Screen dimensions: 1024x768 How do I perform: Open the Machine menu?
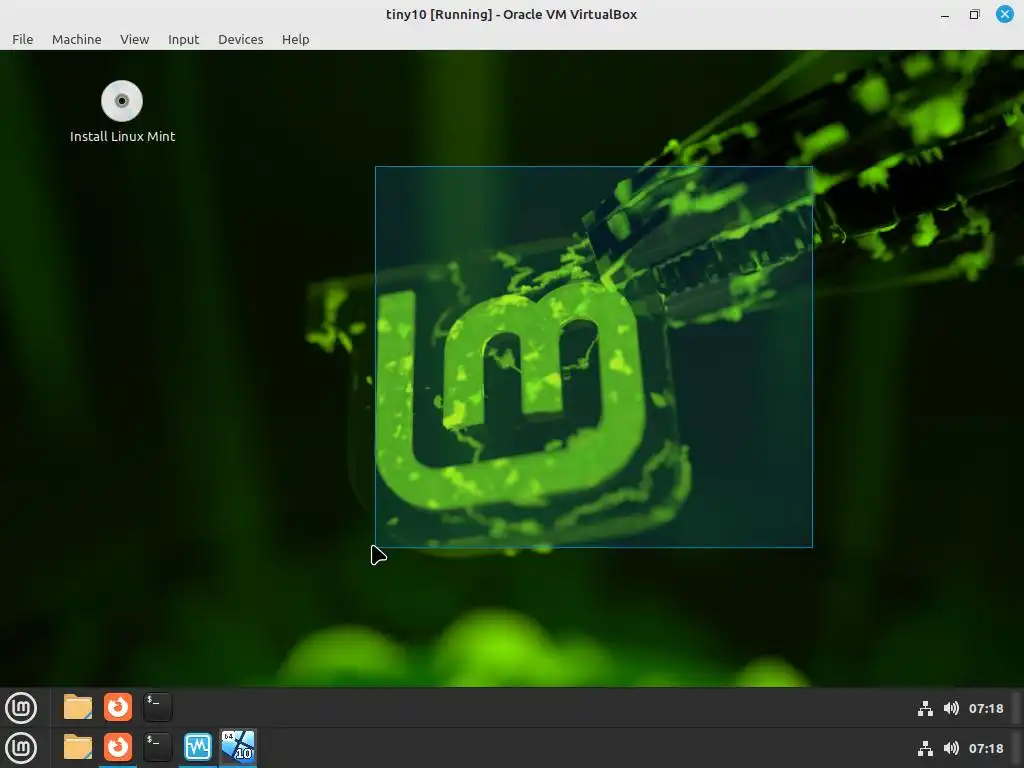tap(76, 39)
